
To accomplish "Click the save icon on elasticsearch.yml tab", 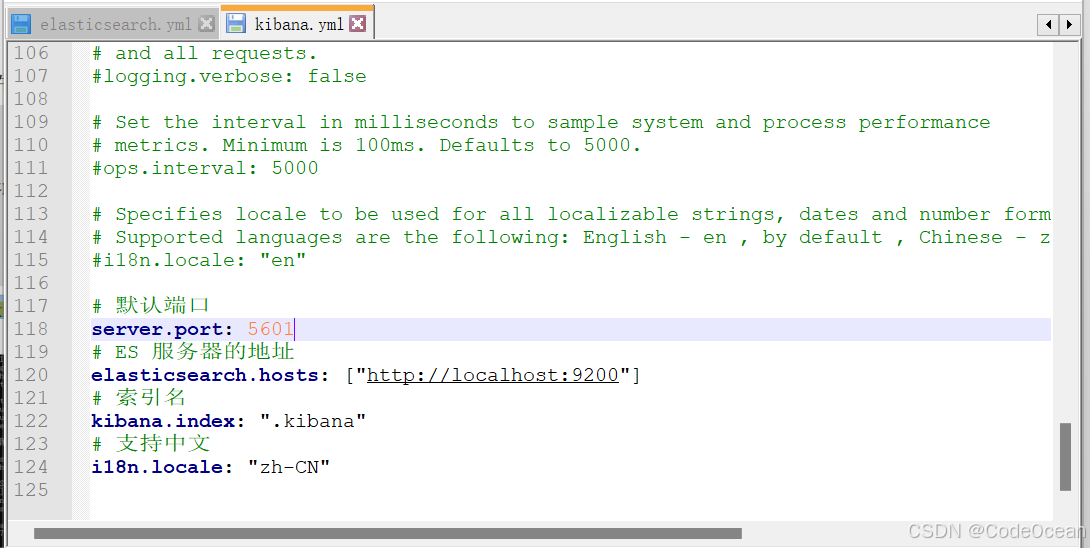I will (x=22, y=24).
